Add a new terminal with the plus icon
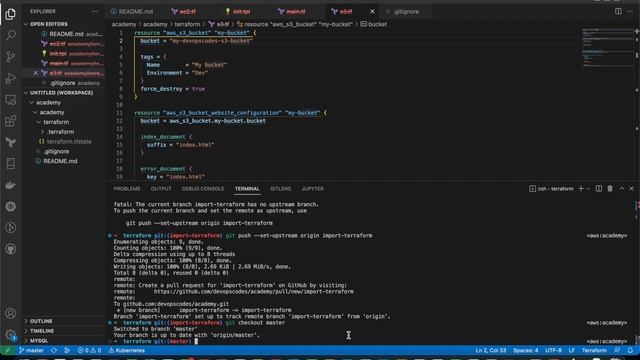 point(581,189)
